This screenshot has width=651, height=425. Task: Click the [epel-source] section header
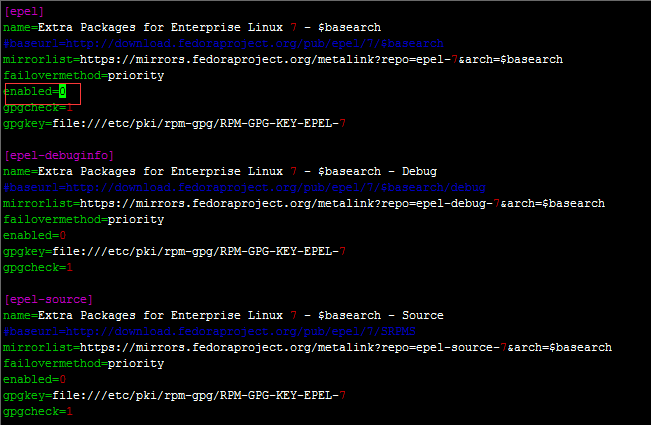[49, 299]
